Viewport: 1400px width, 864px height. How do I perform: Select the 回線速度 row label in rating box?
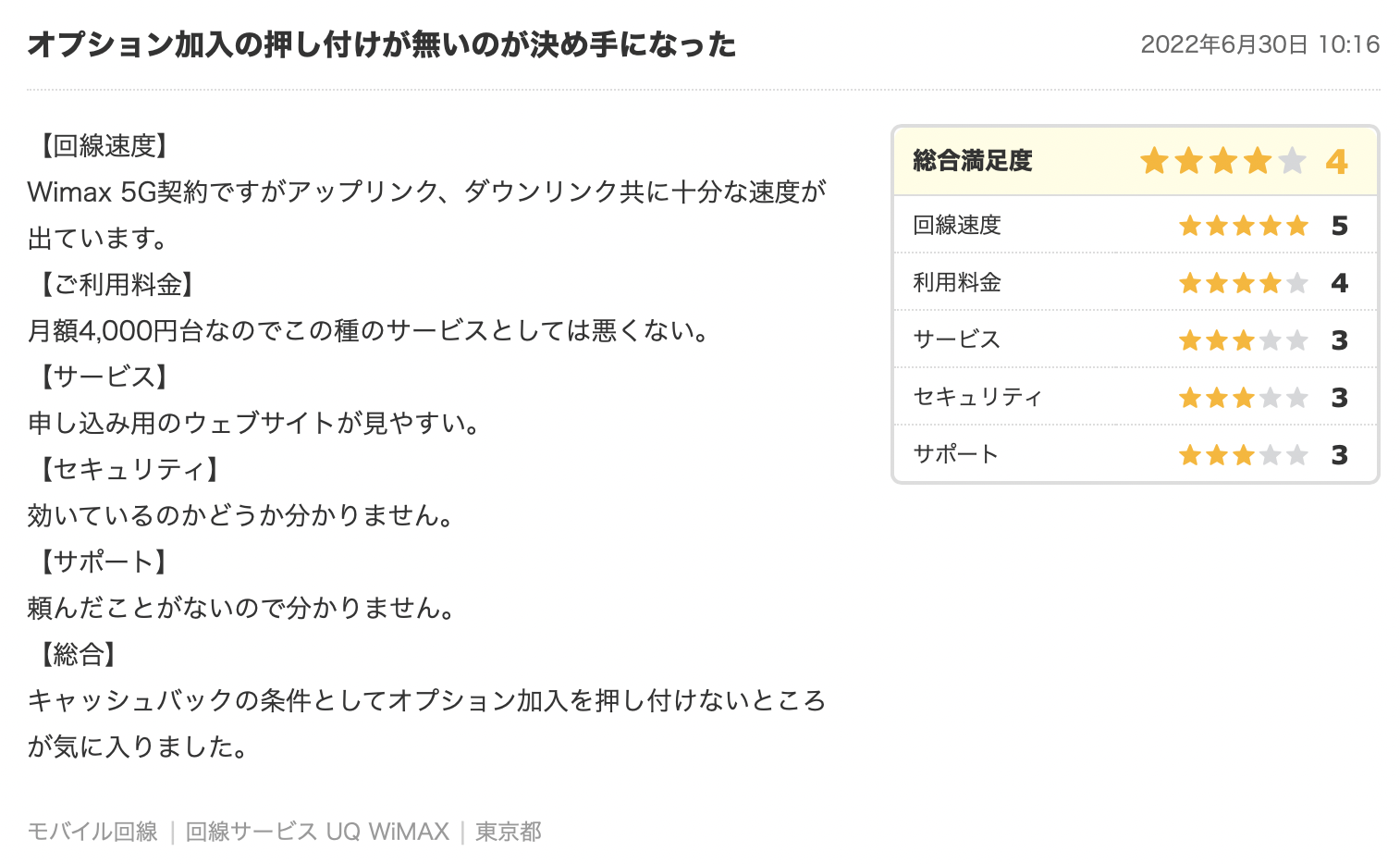(957, 226)
